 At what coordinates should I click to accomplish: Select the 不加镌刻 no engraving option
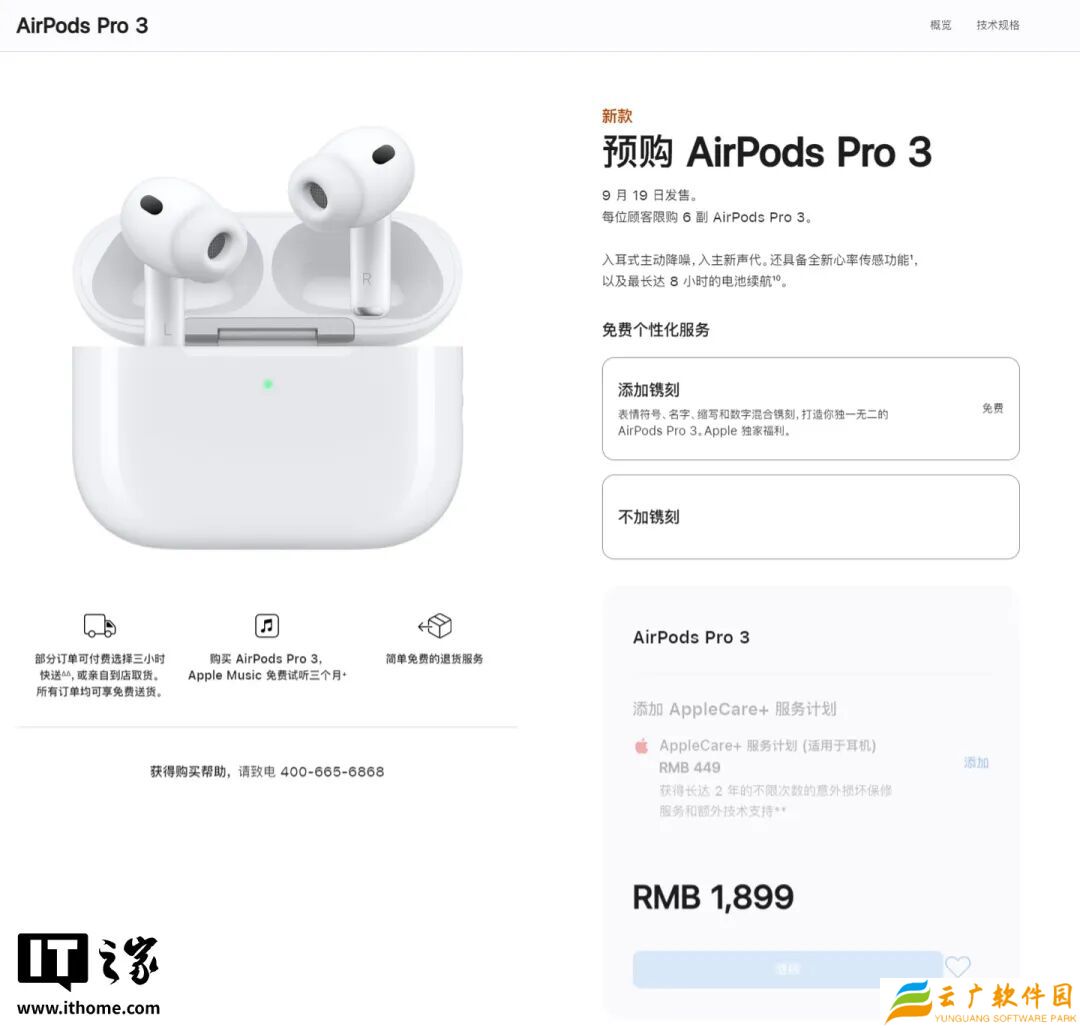point(811,516)
